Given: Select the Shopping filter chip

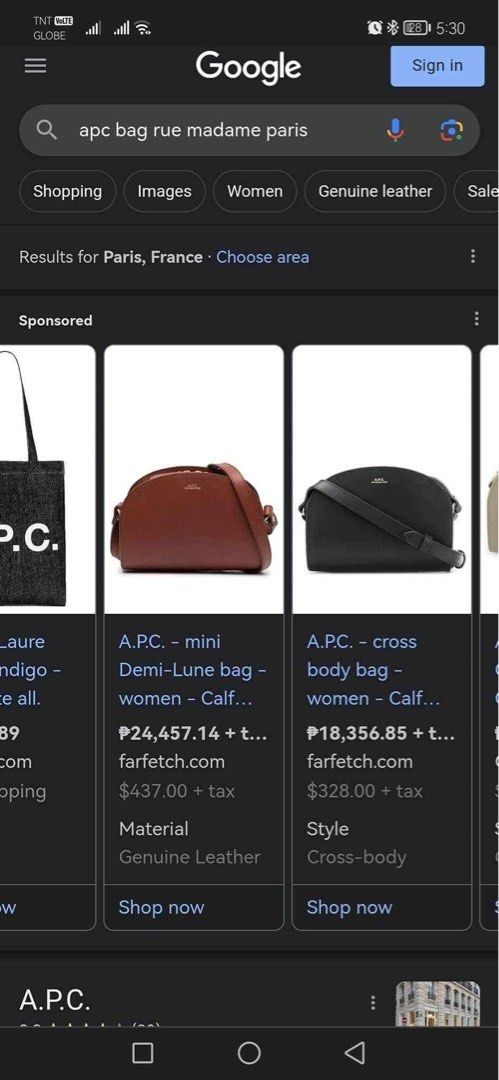Looking at the screenshot, I should coord(68,191).
